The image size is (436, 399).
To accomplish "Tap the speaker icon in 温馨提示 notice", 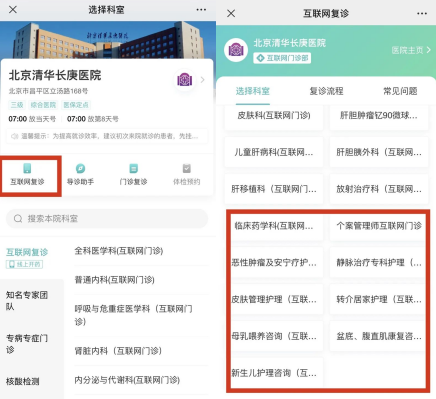I will point(15,136).
